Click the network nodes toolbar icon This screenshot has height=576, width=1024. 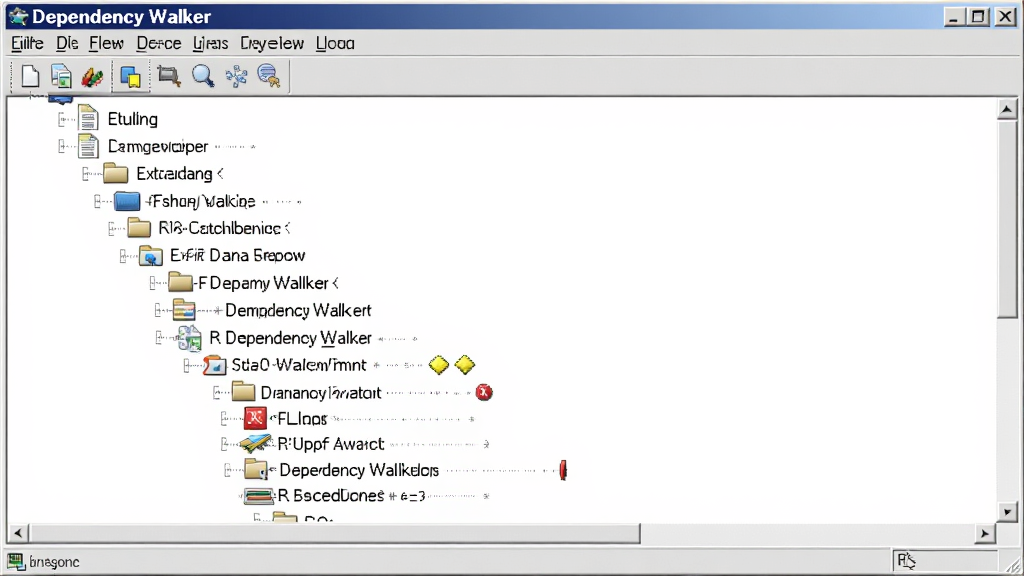[236, 76]
